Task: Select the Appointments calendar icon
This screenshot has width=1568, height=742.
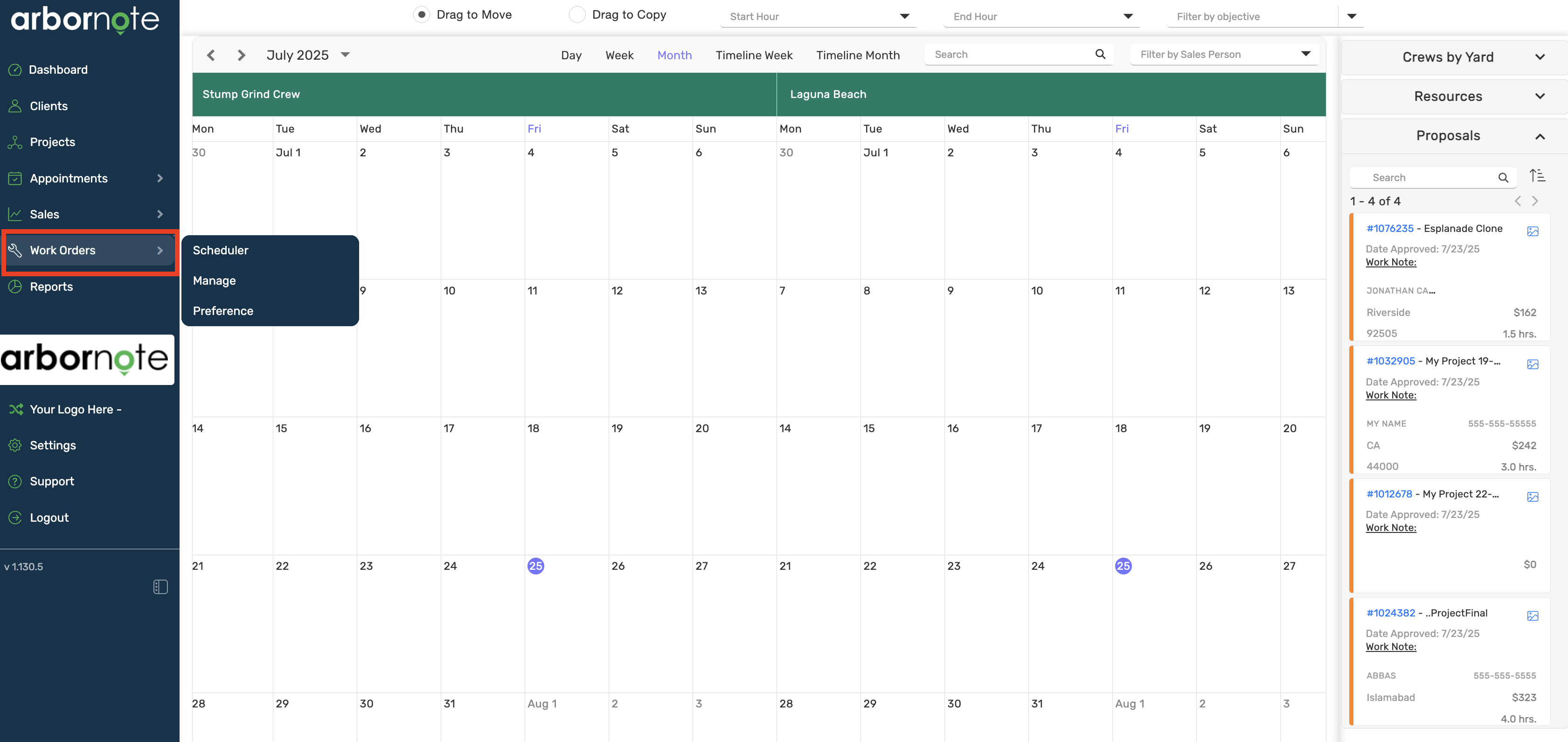Action: tap(15, 178)
